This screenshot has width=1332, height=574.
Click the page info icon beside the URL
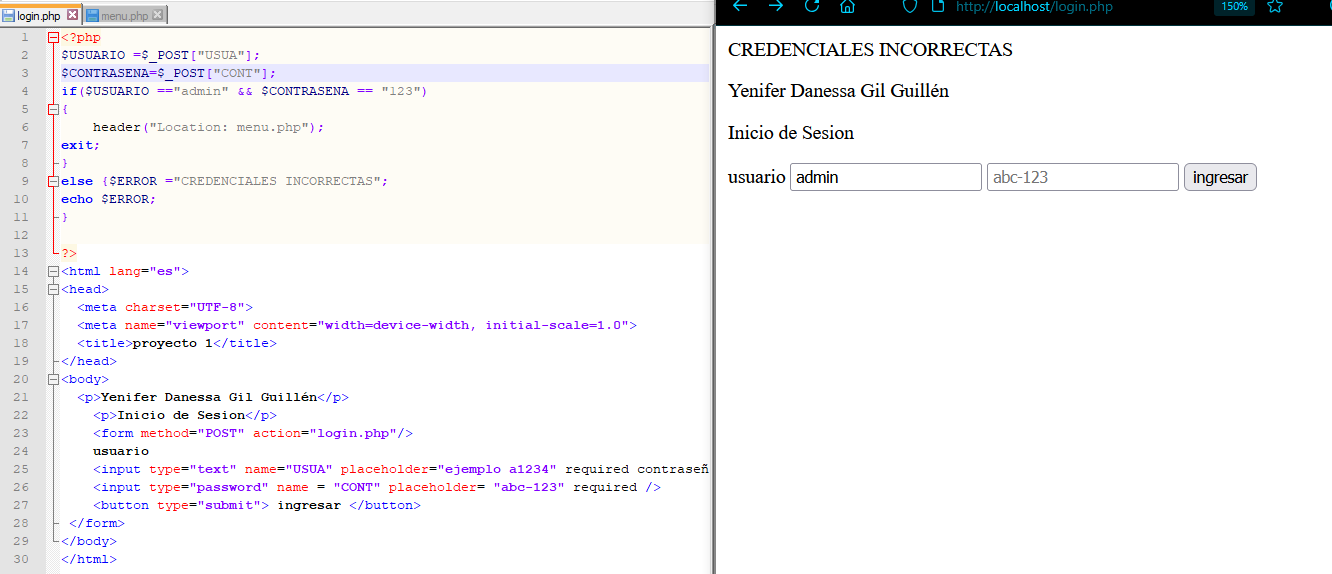[x=937, y=6]
